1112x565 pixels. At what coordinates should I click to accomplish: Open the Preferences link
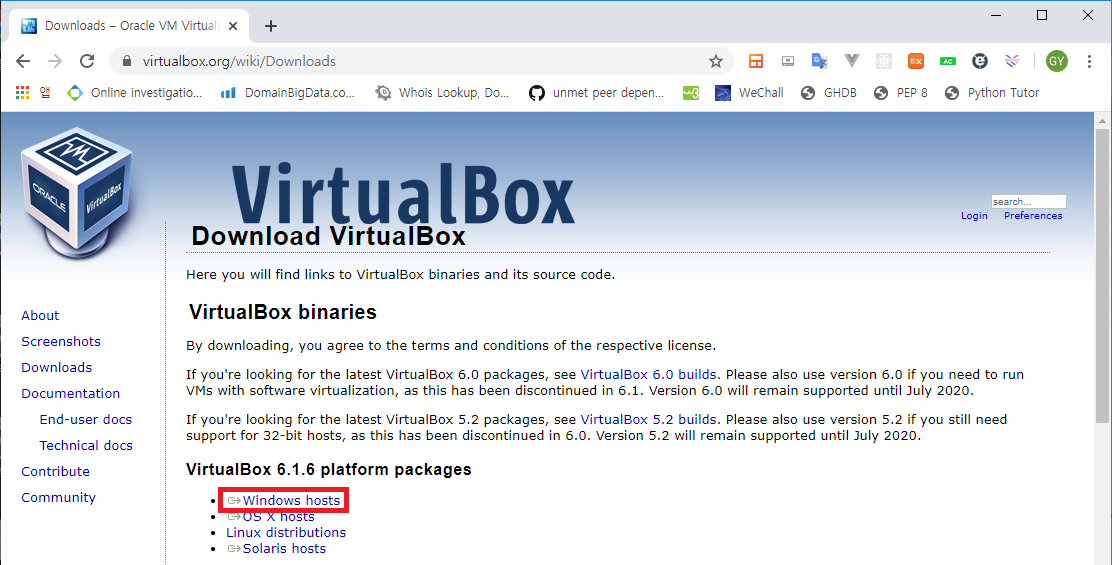tap(1033, 216)
